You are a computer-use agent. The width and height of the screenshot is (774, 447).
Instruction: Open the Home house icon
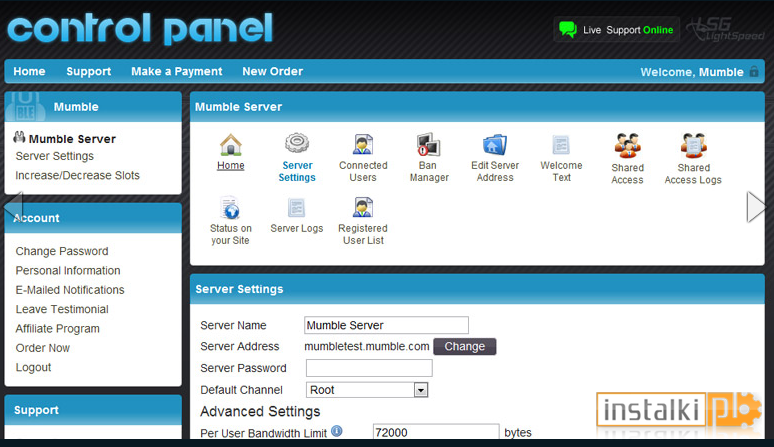pyautogui.click(x=231, y=145)
